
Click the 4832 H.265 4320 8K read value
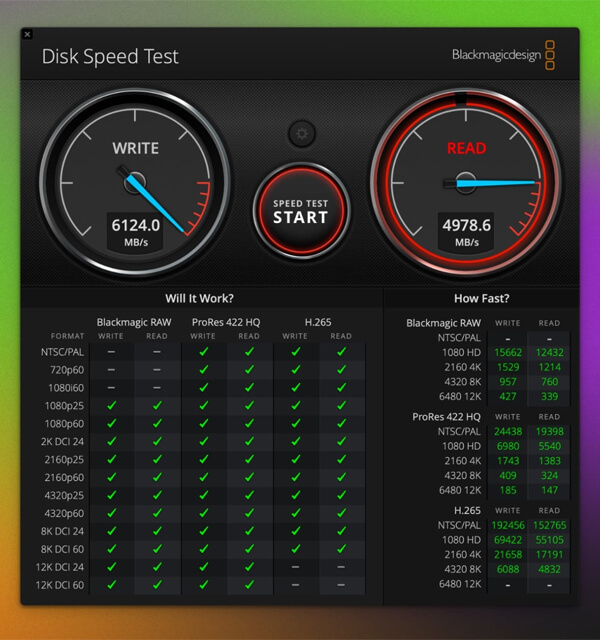click(549, 569)
